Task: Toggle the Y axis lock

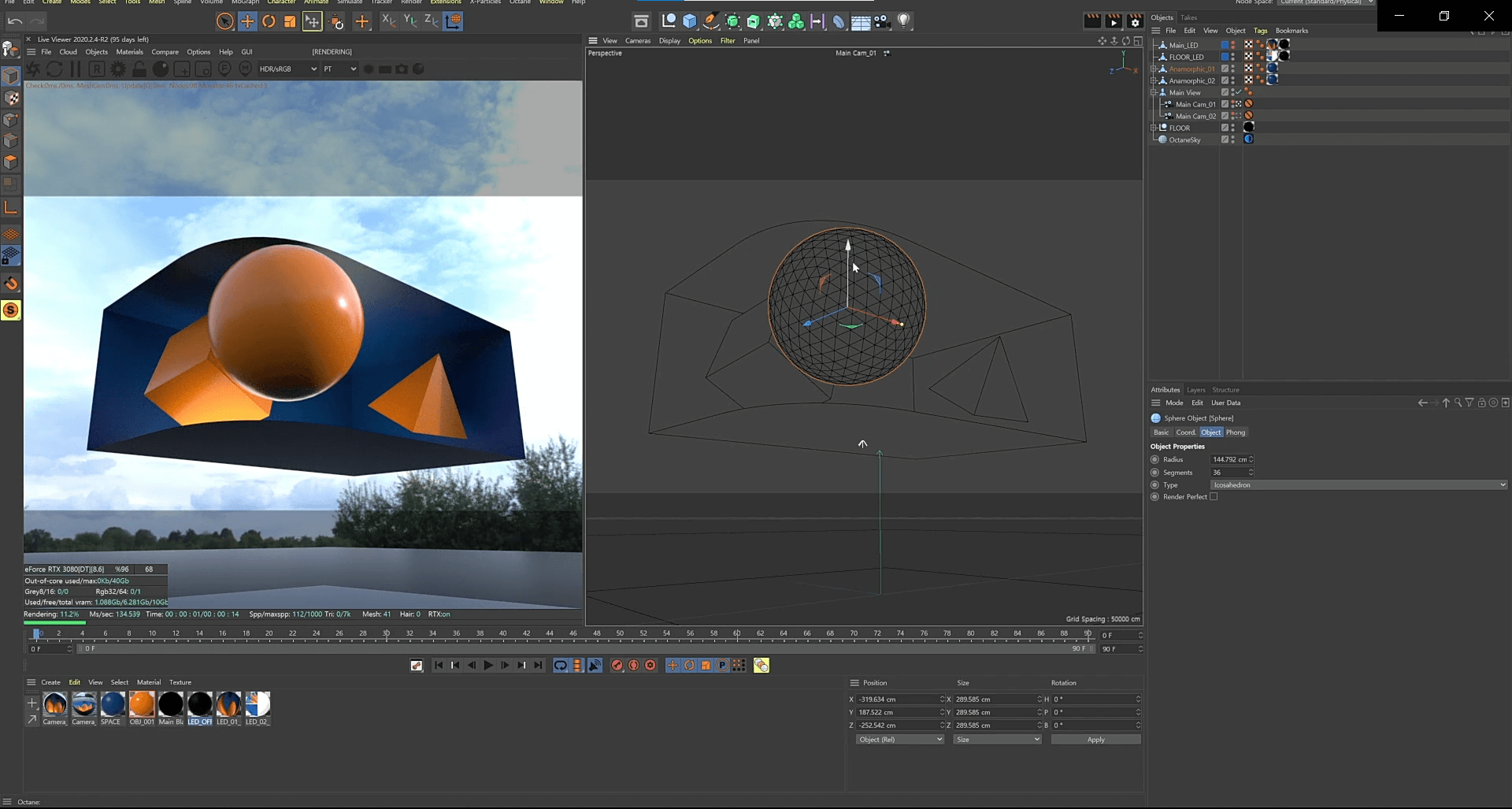Action: point(409,21)
